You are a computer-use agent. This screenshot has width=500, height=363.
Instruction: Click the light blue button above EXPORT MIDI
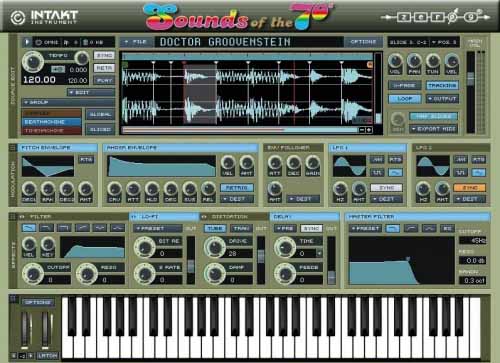pyautogui.click(x=433, y=116)
